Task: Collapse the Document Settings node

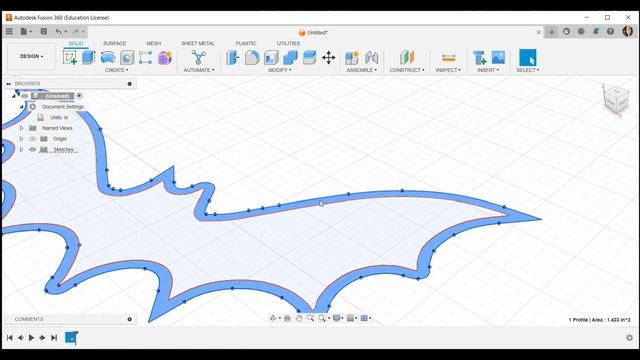Action: [22, 107]
